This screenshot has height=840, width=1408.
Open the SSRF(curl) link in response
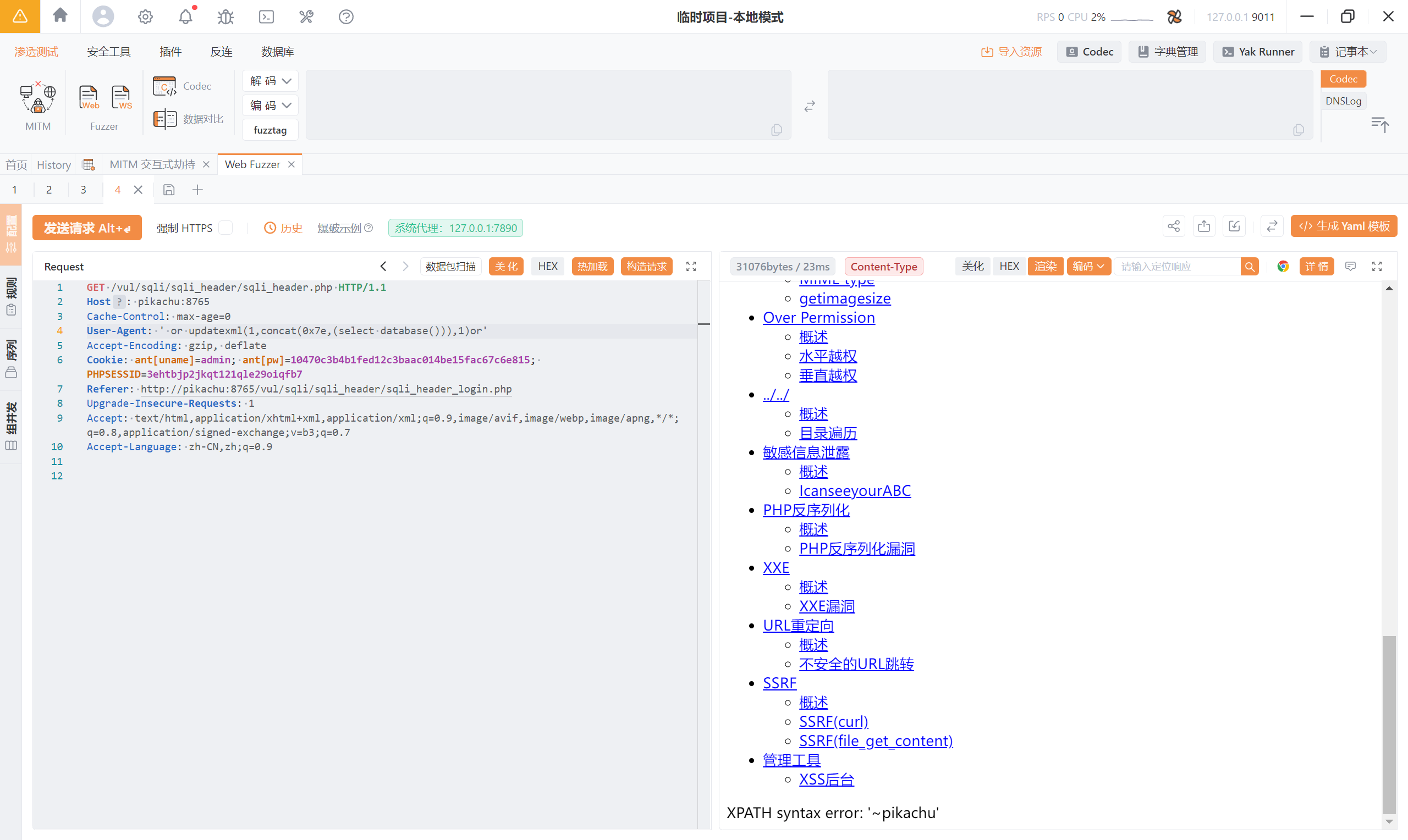[x=833, y=721]
